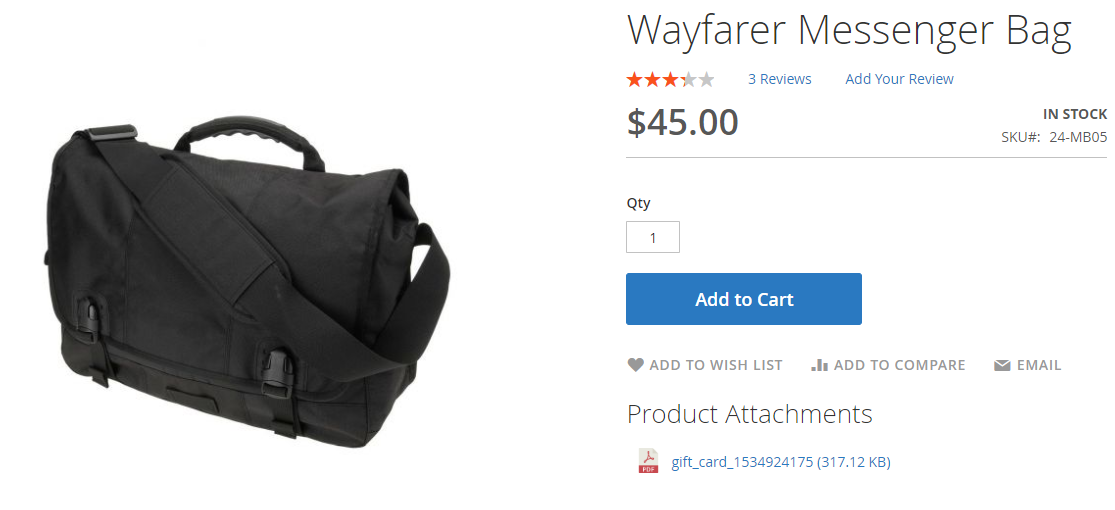Screen dimensions: 1115x510
Task: Add the Wayfarer bag to cart
Action: coord(744,299)
